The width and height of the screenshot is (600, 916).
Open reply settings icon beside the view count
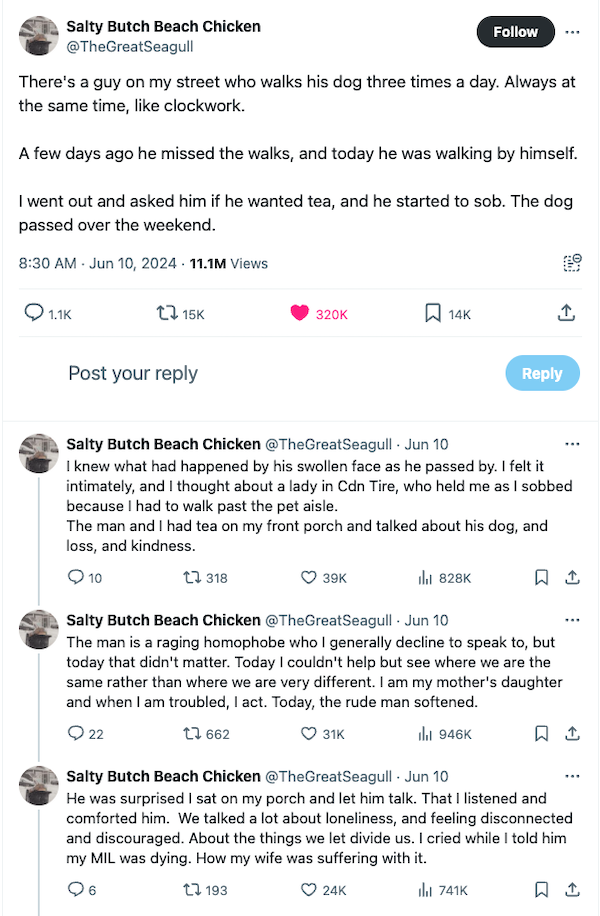click(571, 262)
